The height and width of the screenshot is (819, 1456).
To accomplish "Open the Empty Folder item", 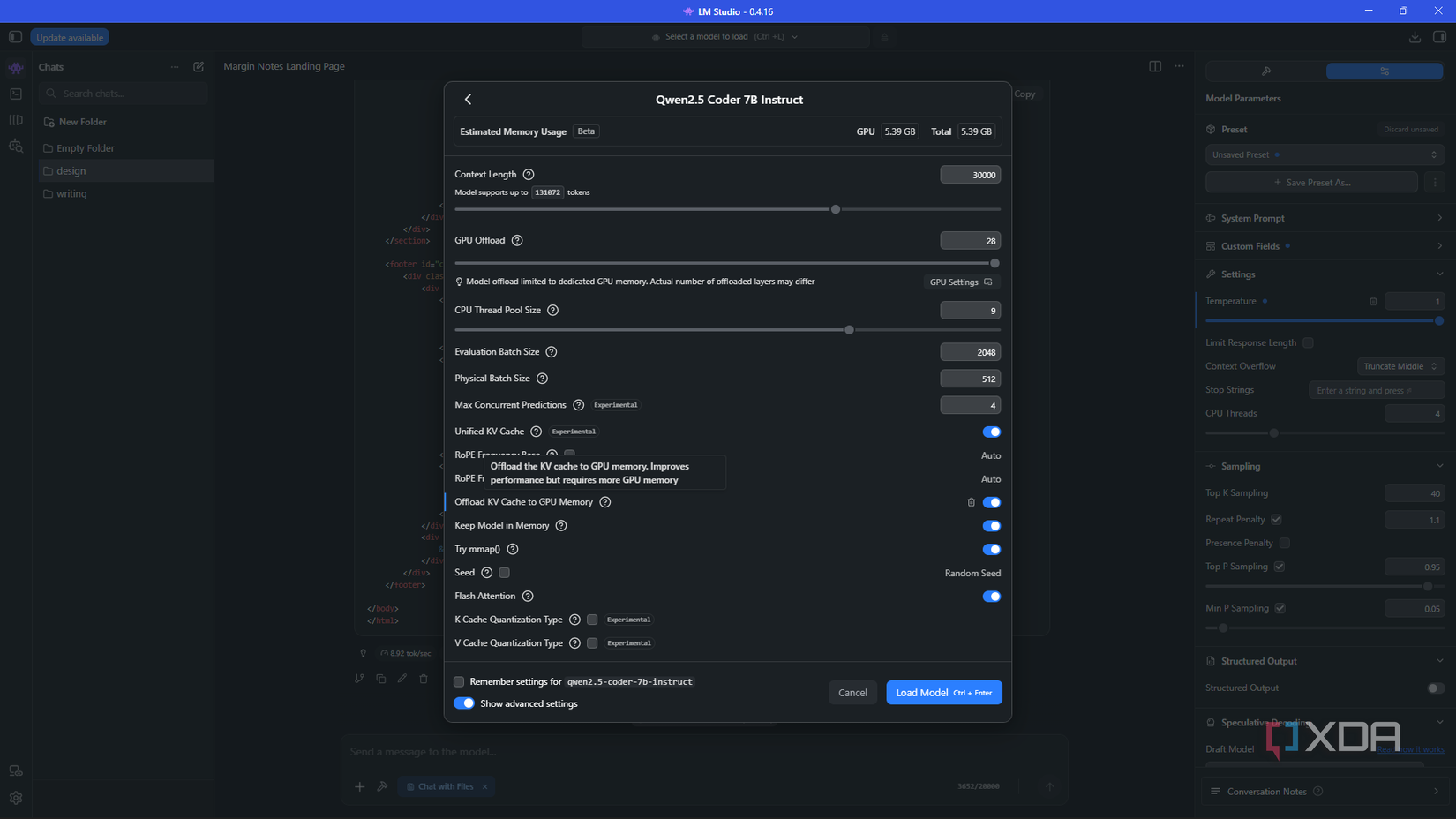I will (124, 148).
